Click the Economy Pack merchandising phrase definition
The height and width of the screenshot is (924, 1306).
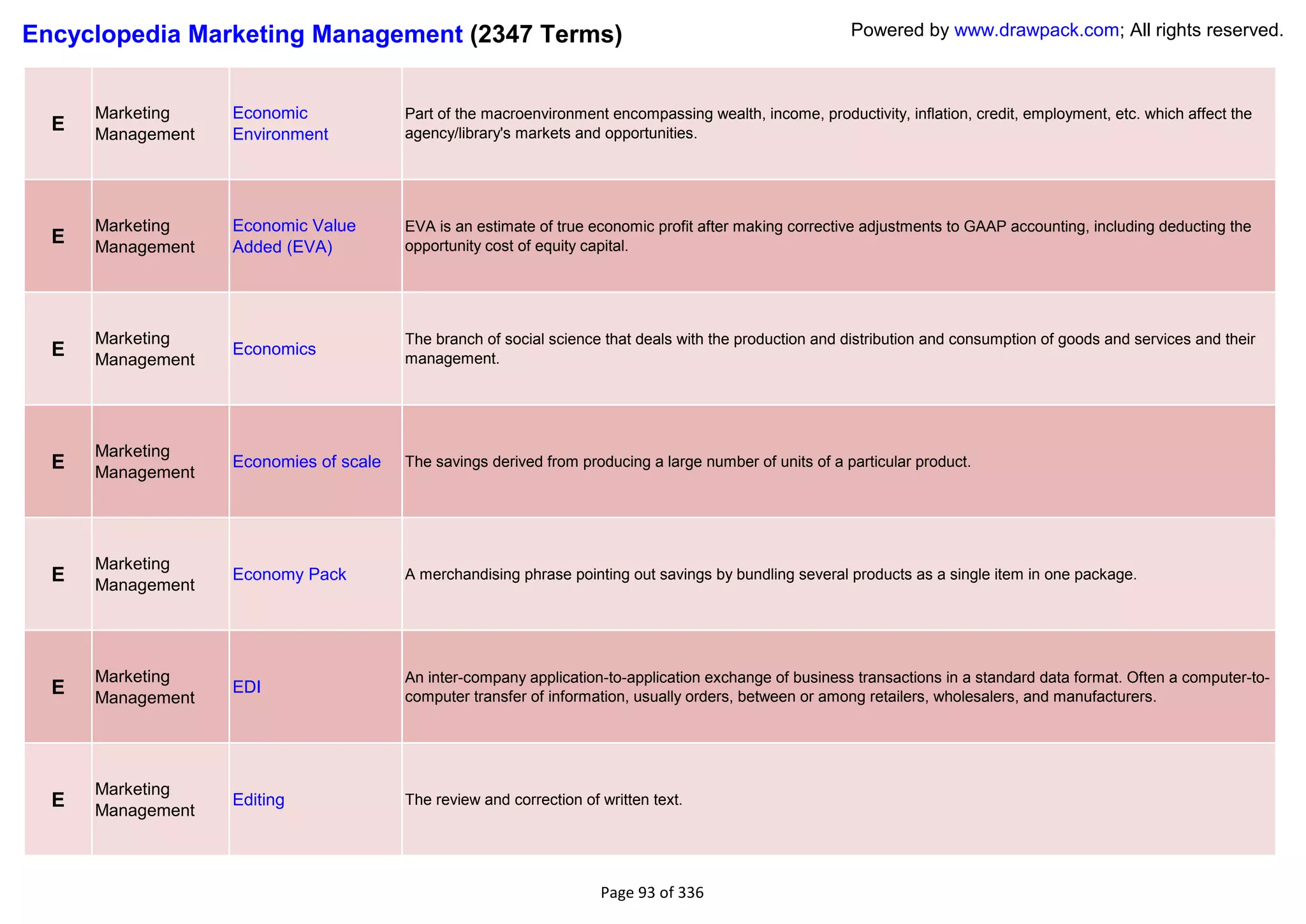771,575
